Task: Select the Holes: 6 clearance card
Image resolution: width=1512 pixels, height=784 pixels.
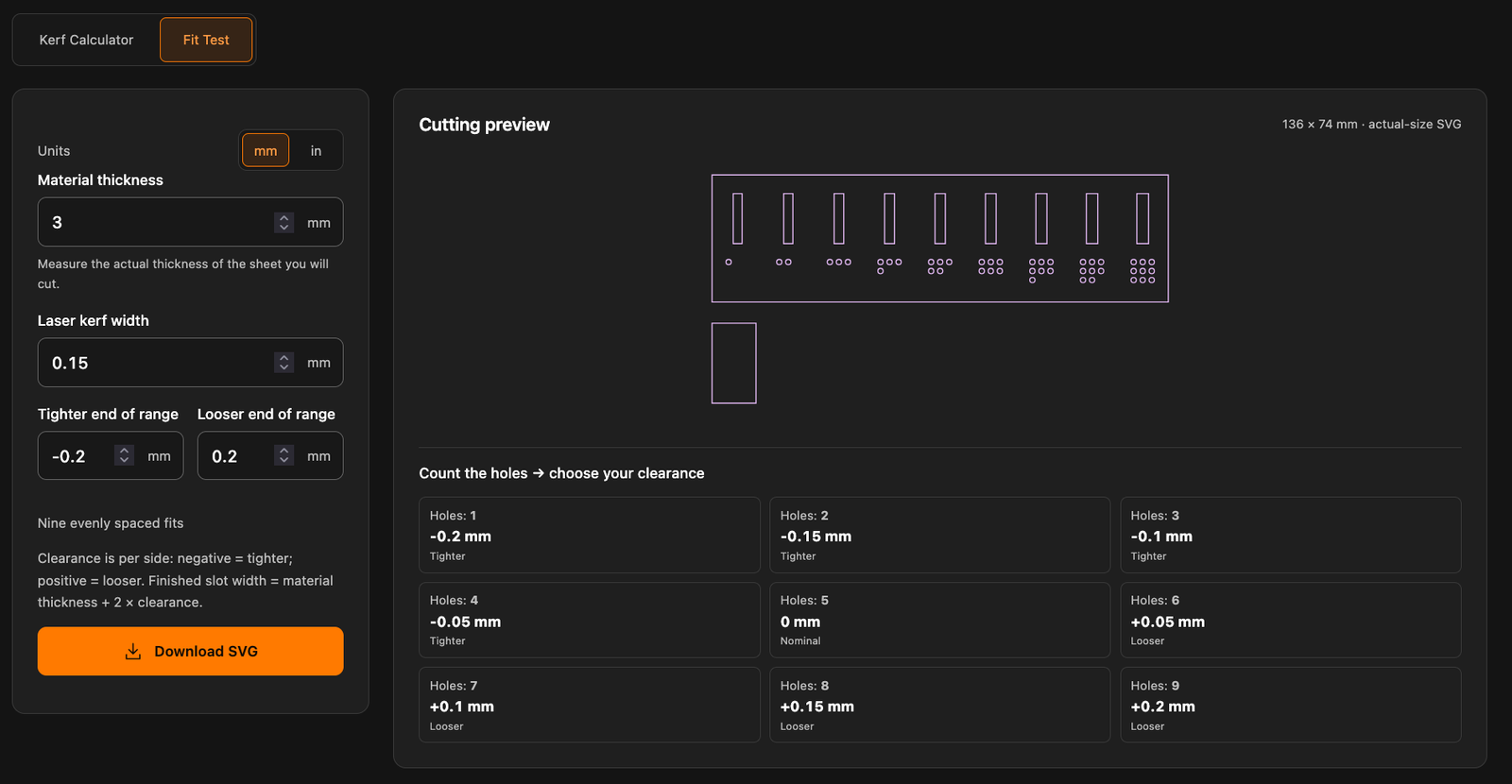Action: pyautogui.click(x=1291, y=620)
